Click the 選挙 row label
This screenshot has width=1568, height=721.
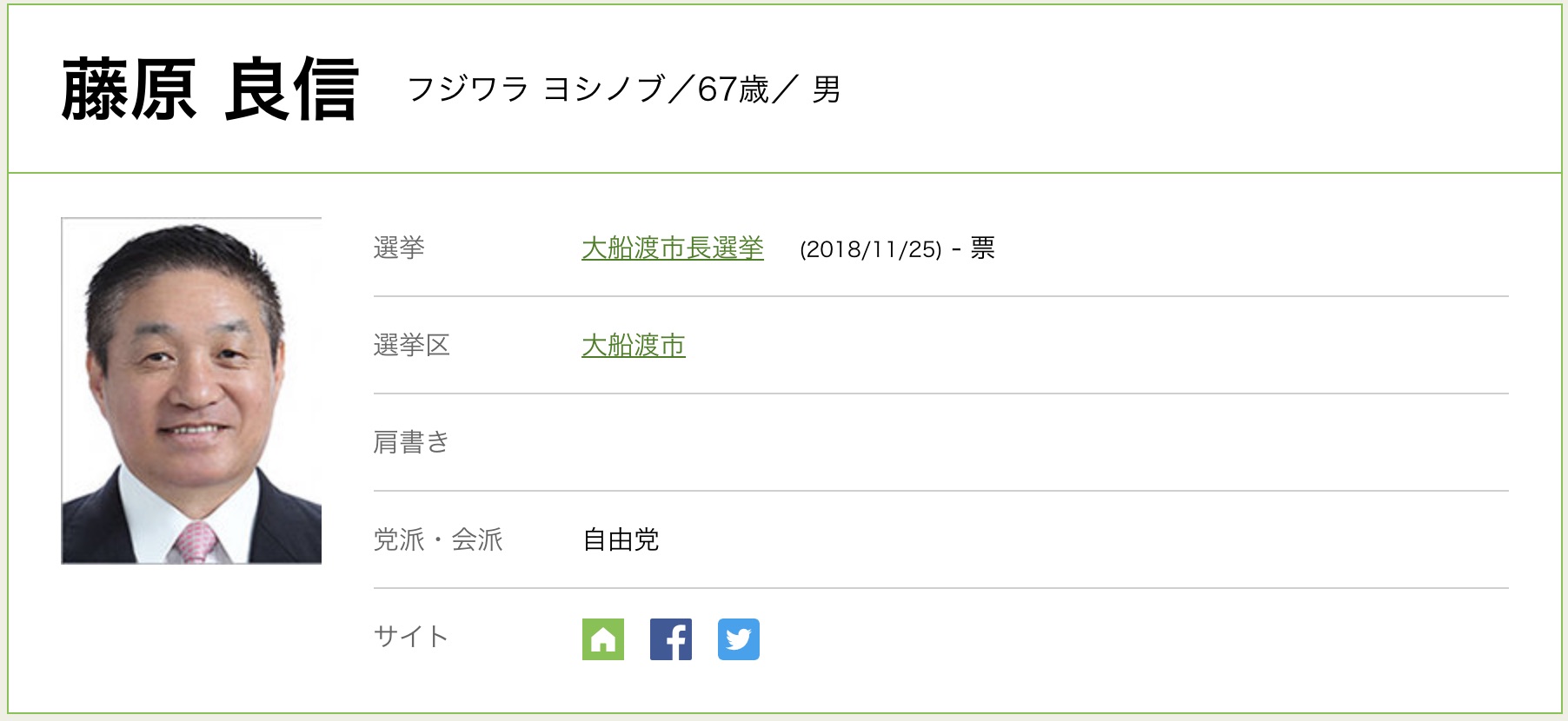(x=399, y=248)
